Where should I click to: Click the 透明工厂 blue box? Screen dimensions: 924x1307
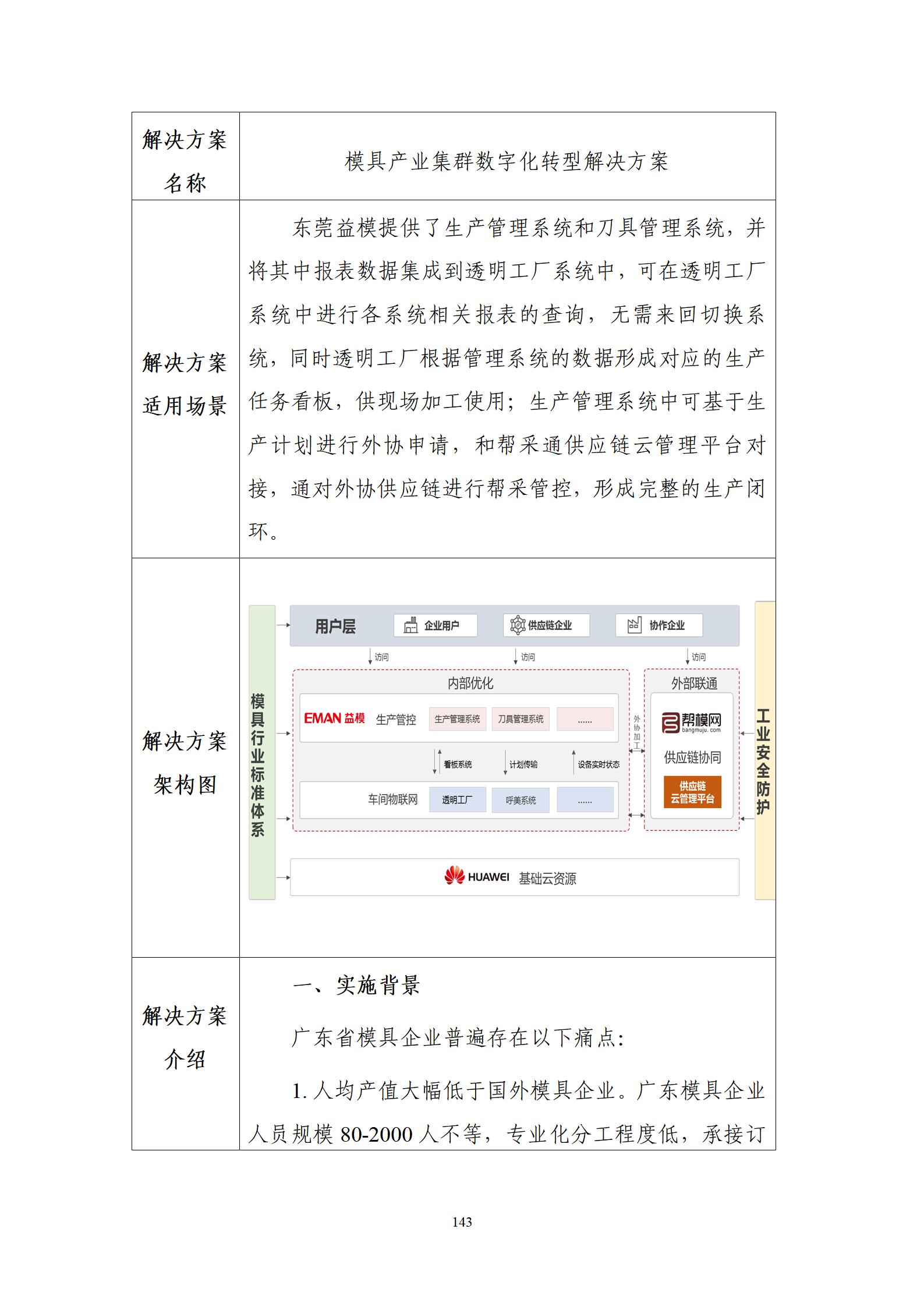pos(457,800)
